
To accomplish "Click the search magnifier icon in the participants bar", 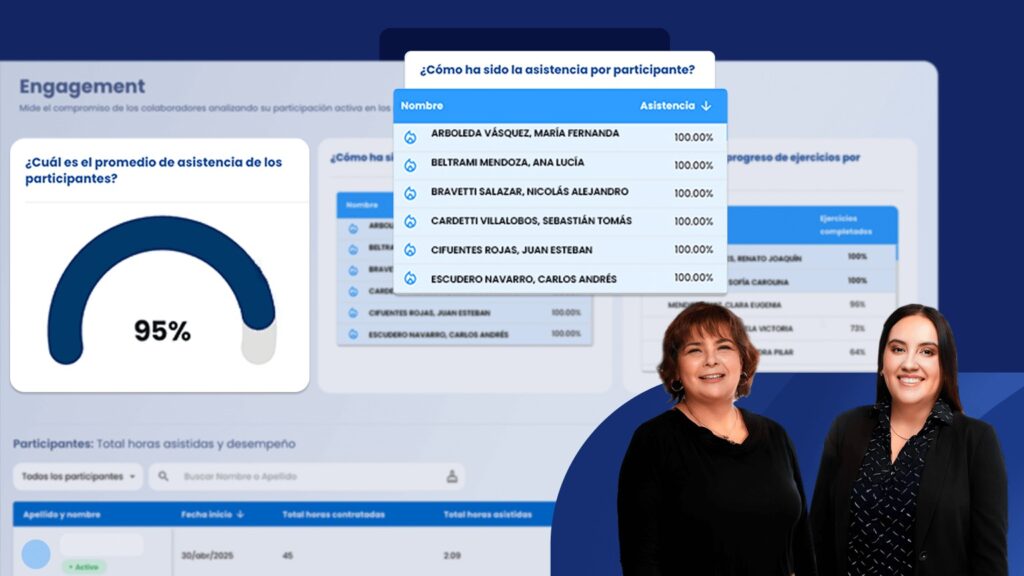I will [x=163, y=477].
